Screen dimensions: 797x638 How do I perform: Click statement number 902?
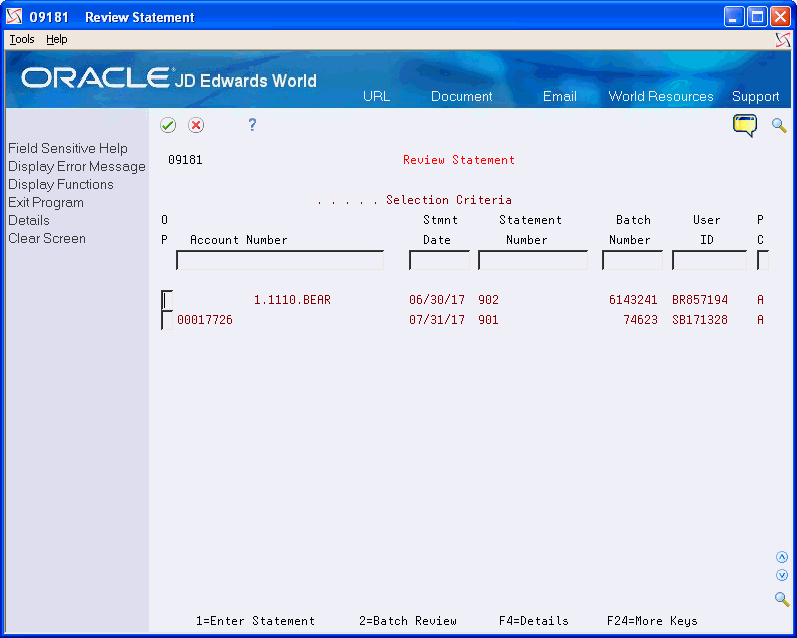coord(488,300)
